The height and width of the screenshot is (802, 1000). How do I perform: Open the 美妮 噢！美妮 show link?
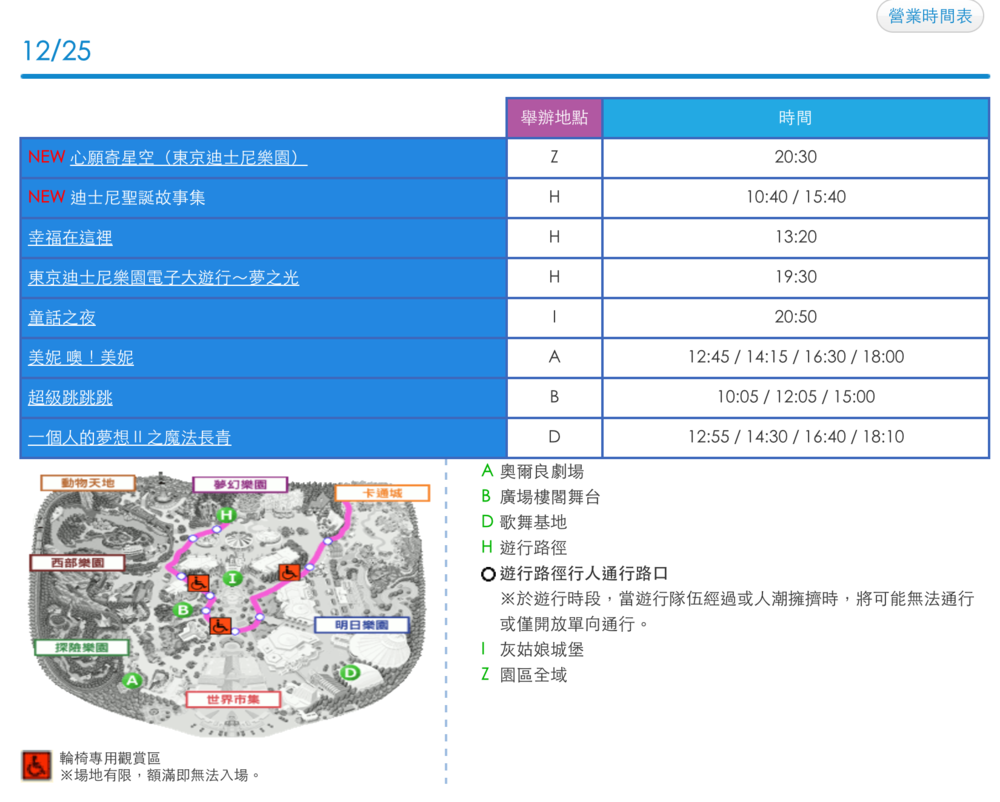(x=81, y=357)
